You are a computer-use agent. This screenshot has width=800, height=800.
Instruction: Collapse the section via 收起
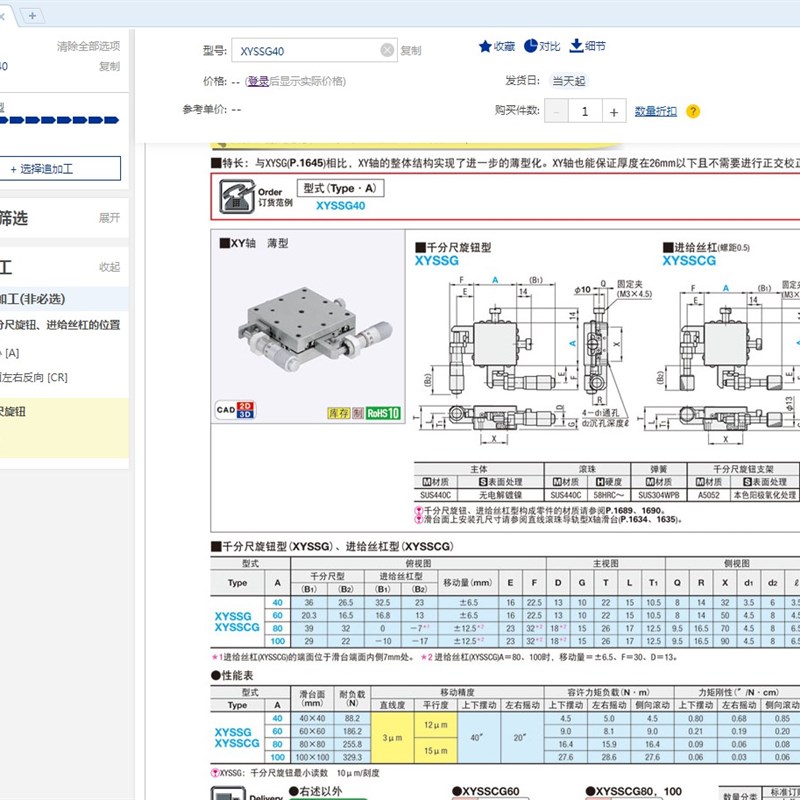coord(109,267)
